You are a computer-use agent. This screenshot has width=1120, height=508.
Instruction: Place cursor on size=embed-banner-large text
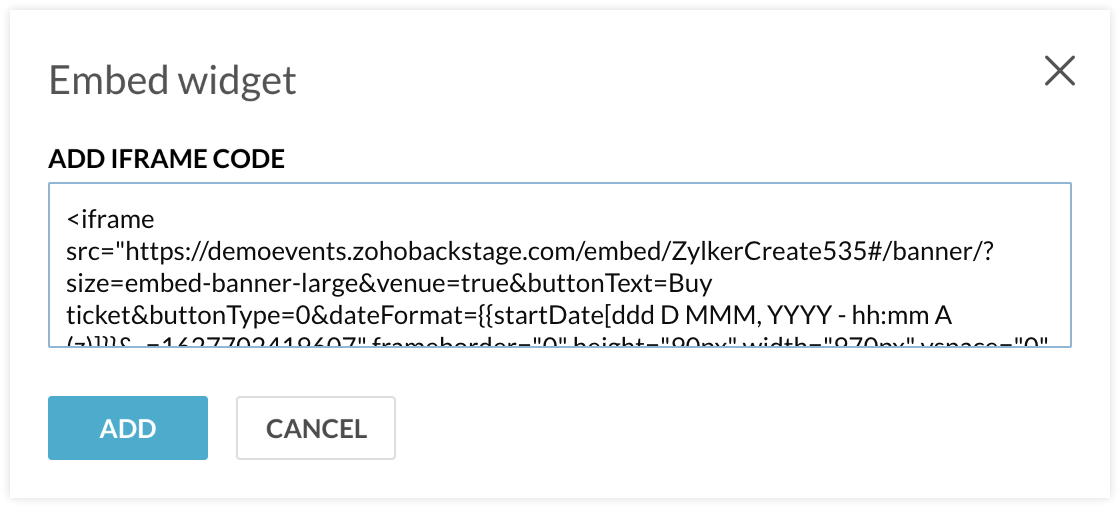click(189, 284)
